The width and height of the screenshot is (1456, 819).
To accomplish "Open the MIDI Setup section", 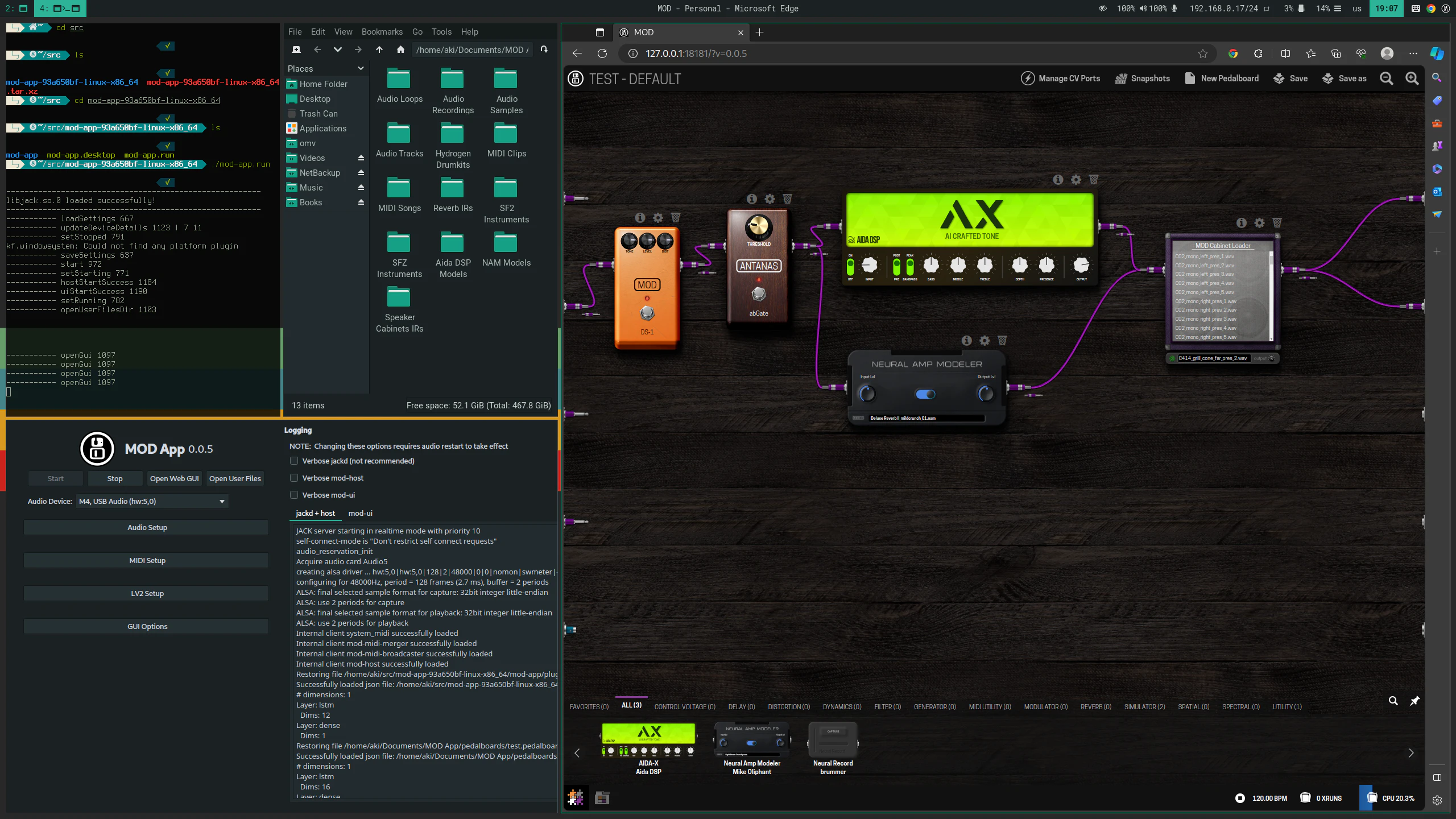I will [x=146, y=560].
